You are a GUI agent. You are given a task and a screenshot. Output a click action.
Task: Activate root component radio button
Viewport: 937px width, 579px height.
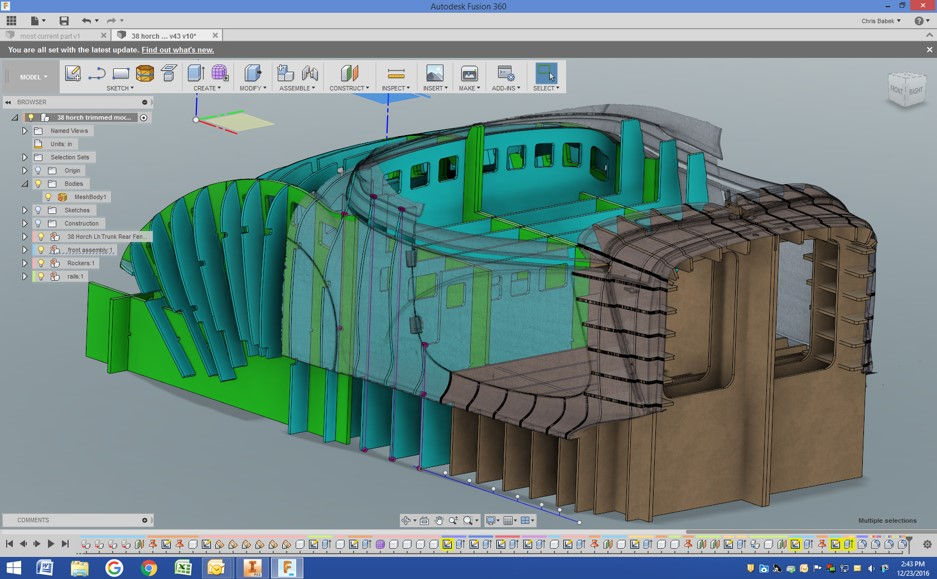click(x=143, y=118)
